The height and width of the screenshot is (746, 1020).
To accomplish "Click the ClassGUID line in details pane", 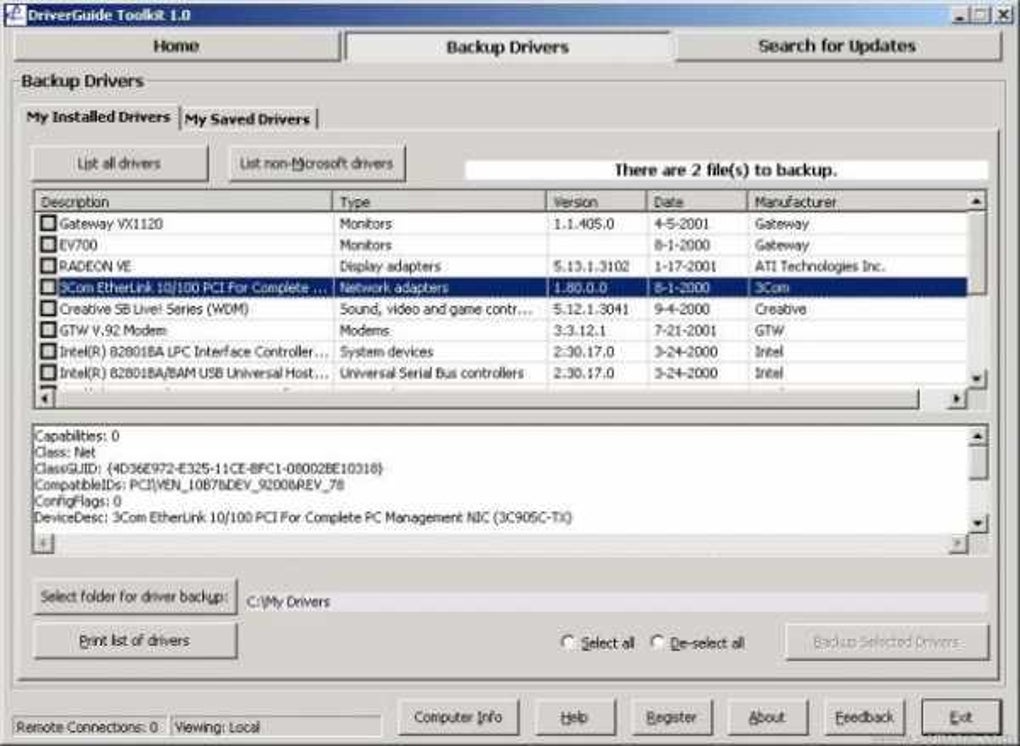I will [208, 468].
